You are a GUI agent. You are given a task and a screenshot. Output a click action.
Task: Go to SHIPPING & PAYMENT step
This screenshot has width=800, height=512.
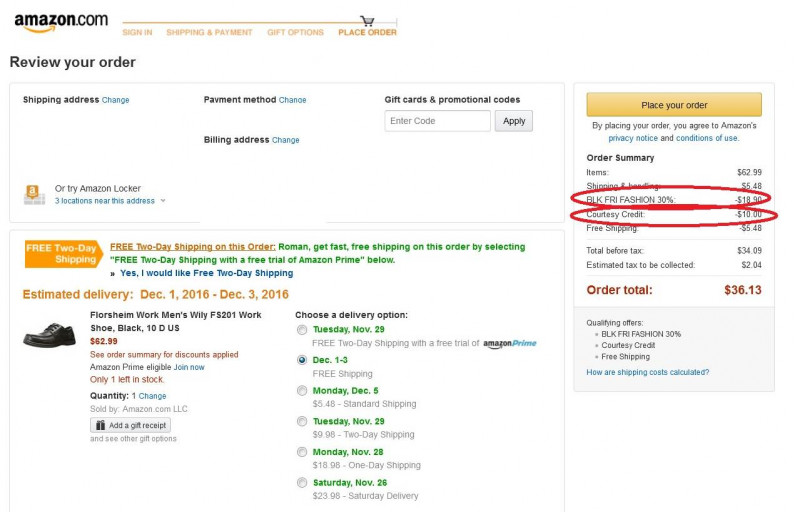(209, 32)
